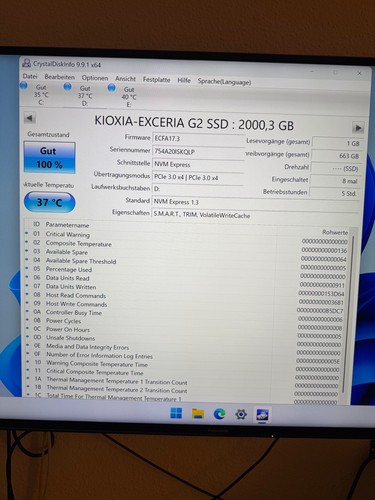Click the Seriennummer field

pos(198,151)
